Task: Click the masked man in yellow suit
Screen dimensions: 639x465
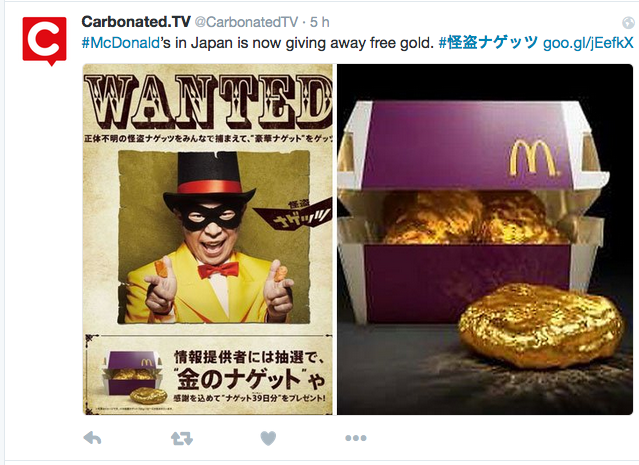Action: click(210, 238)
